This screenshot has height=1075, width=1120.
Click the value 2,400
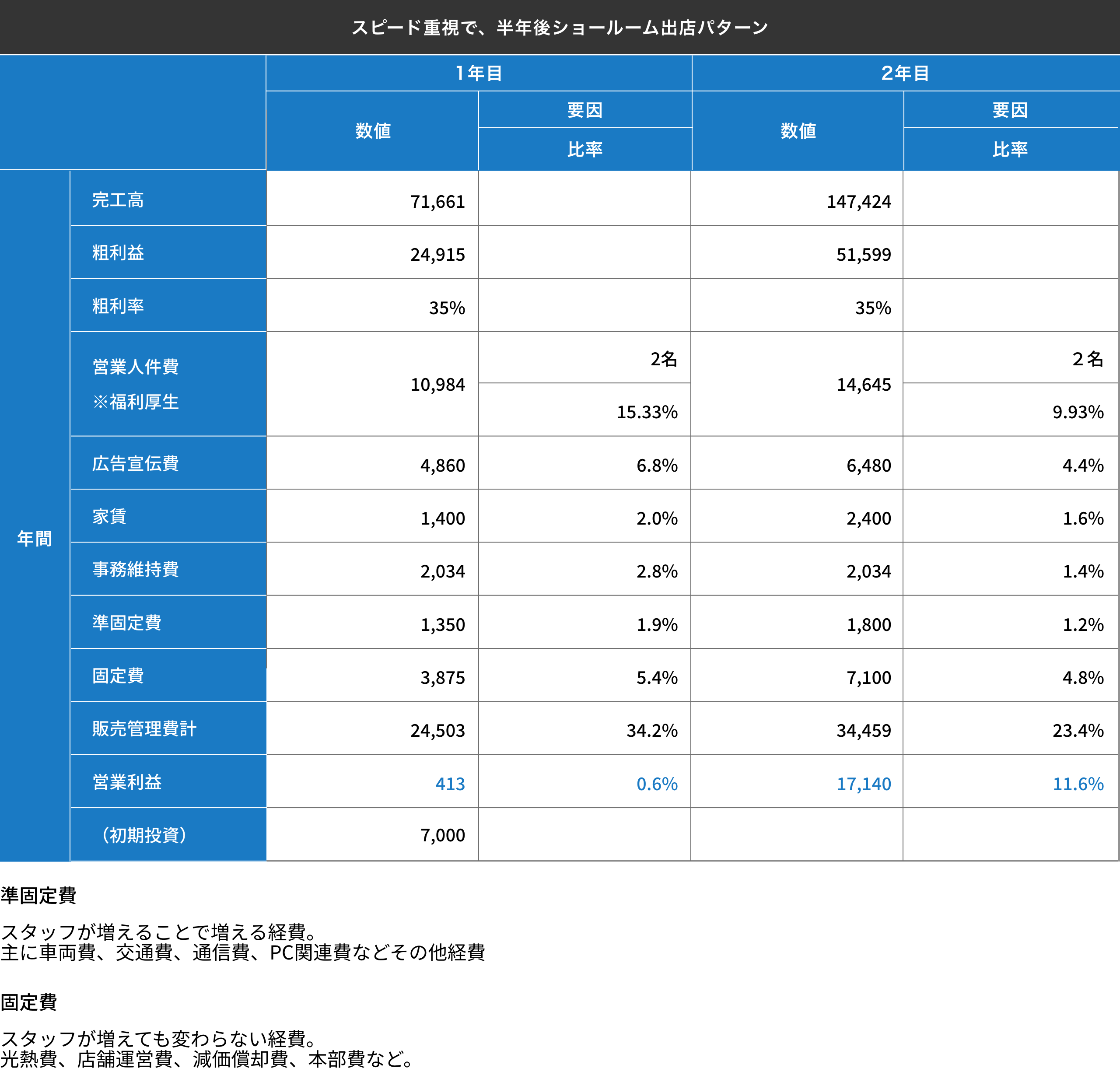[868, 518]
